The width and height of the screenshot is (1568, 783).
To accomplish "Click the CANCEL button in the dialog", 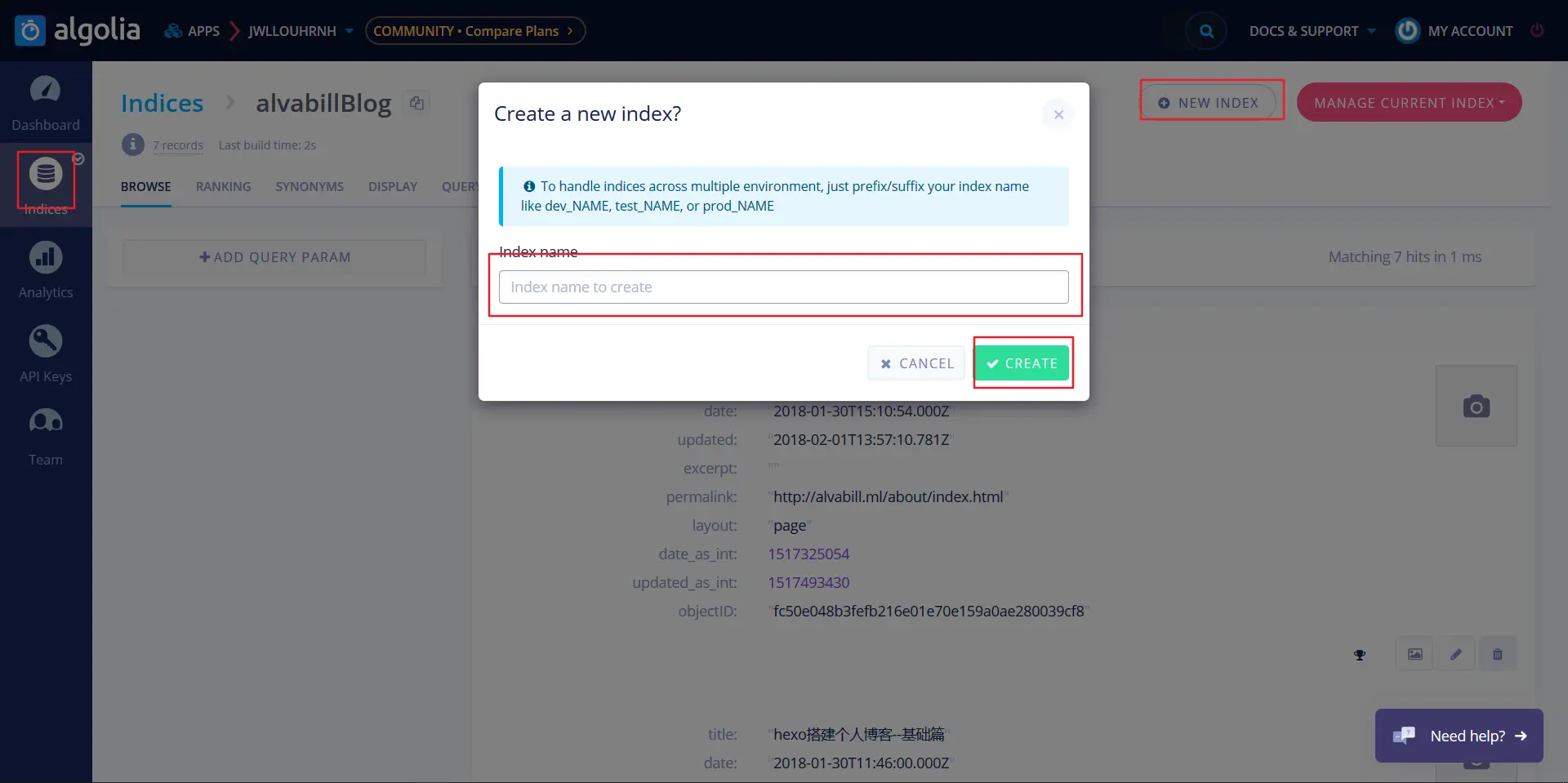I will click(x=916, y=363).
